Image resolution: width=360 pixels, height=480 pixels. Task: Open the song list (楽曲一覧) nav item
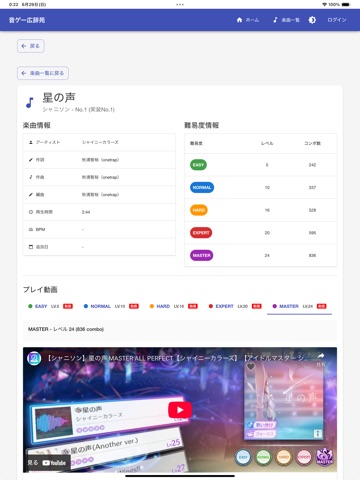(286, 20)
